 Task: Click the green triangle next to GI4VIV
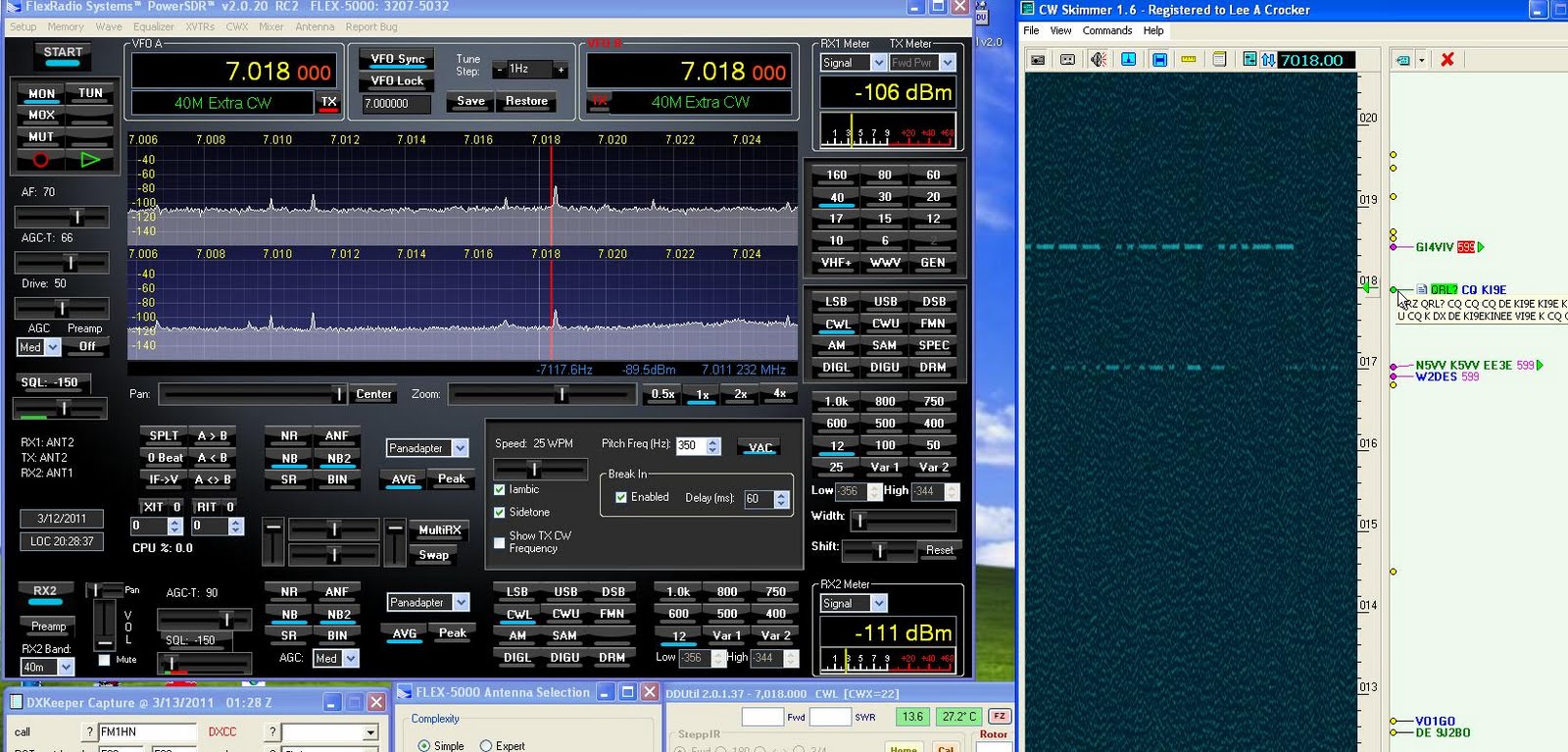(x=1481, y=247)
